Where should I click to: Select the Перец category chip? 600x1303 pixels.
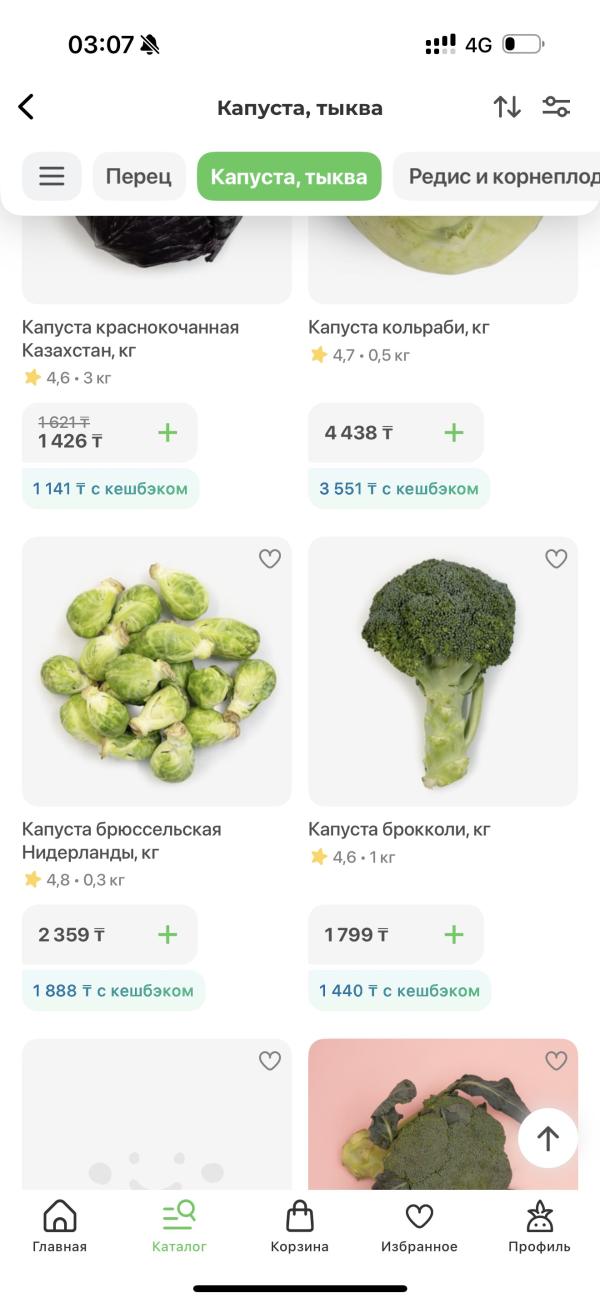pyautogui.click(x=139, y=177)
